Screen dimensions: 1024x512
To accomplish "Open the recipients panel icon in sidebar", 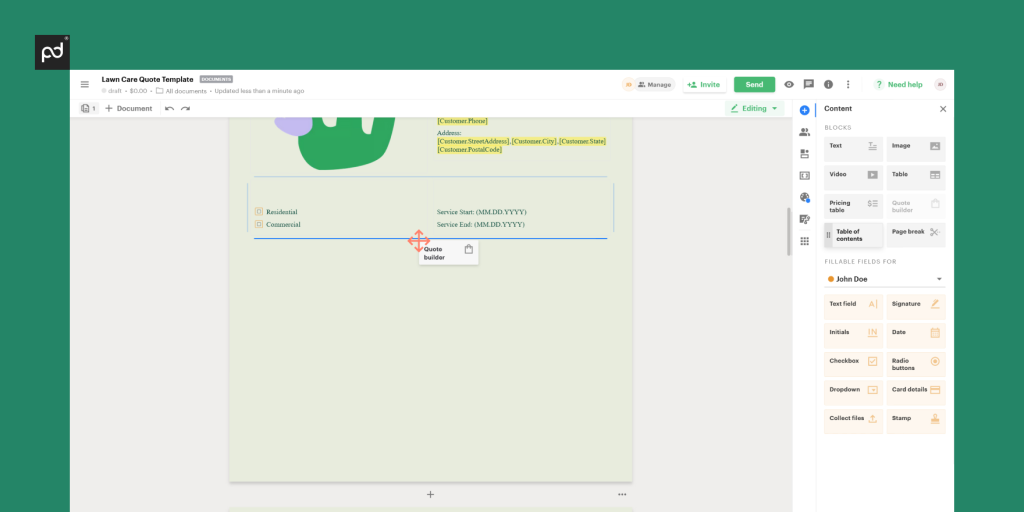I will pyautogui.click(x=805, y=132).
